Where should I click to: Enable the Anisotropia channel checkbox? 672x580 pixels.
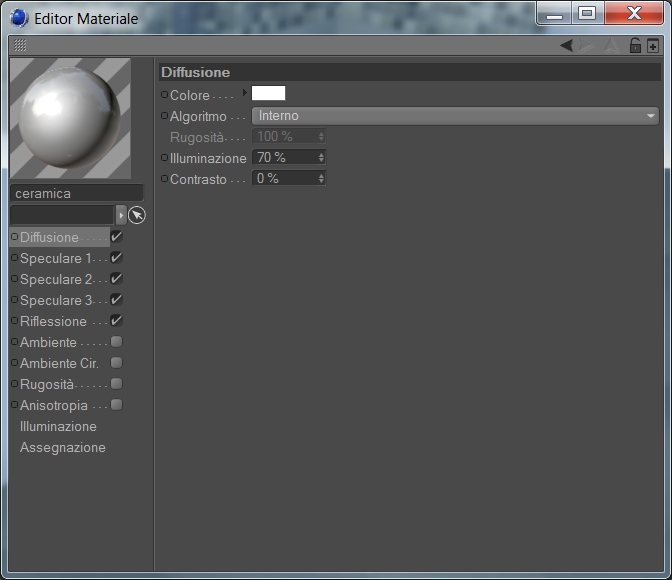(116, 405)
